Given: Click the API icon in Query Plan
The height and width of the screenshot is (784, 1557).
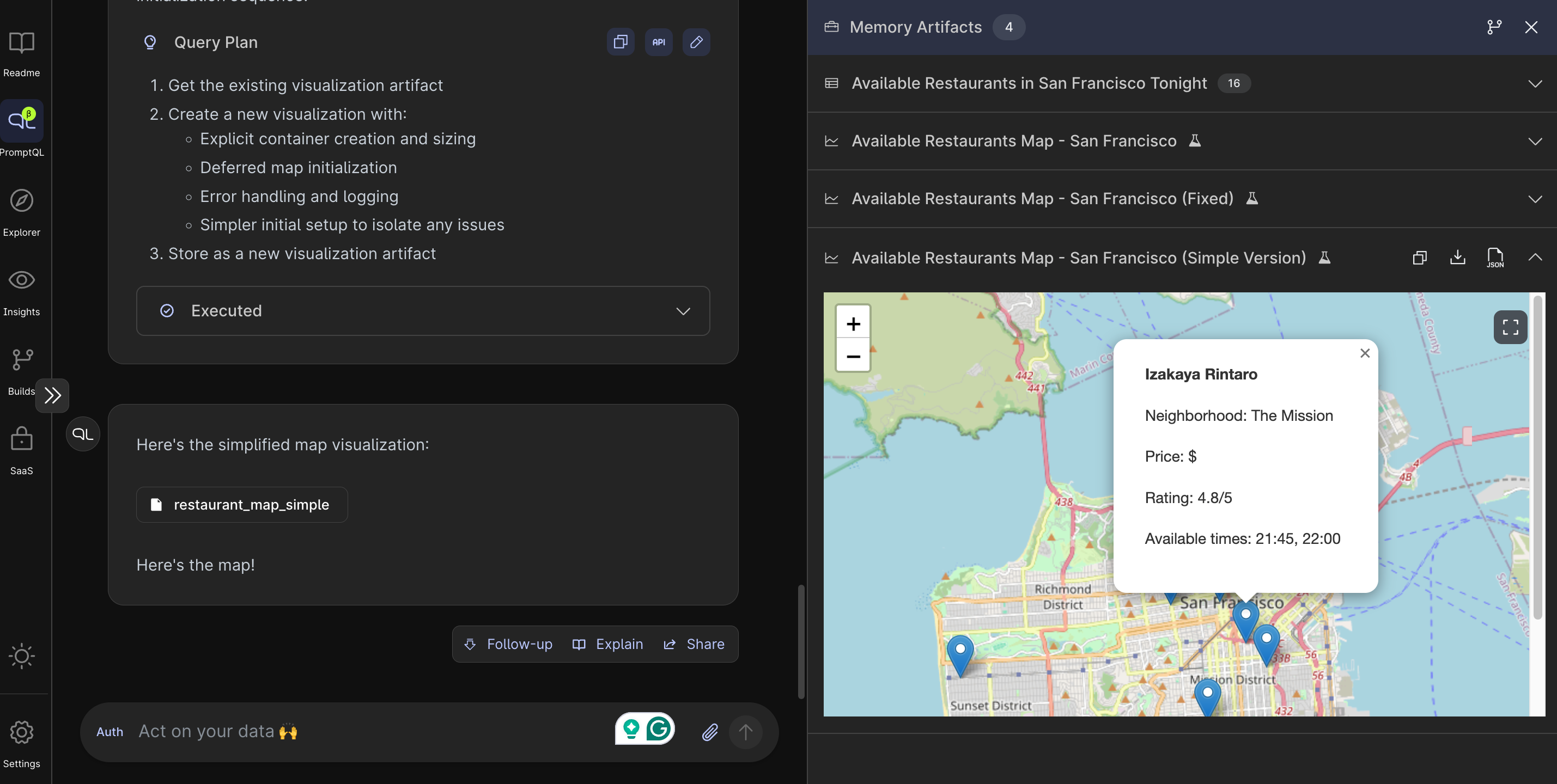Looking at the screenshot, I should coord(658,42).
